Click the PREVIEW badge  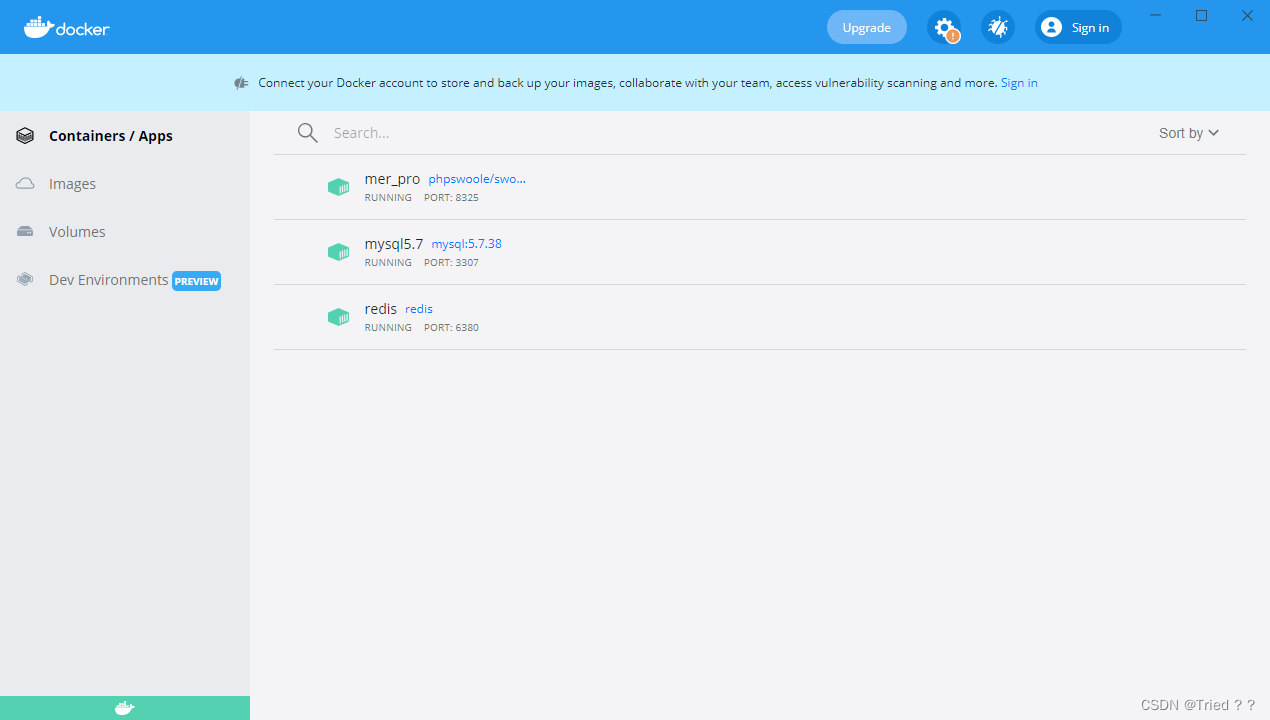pyautogui.click(x=196, y=281)
